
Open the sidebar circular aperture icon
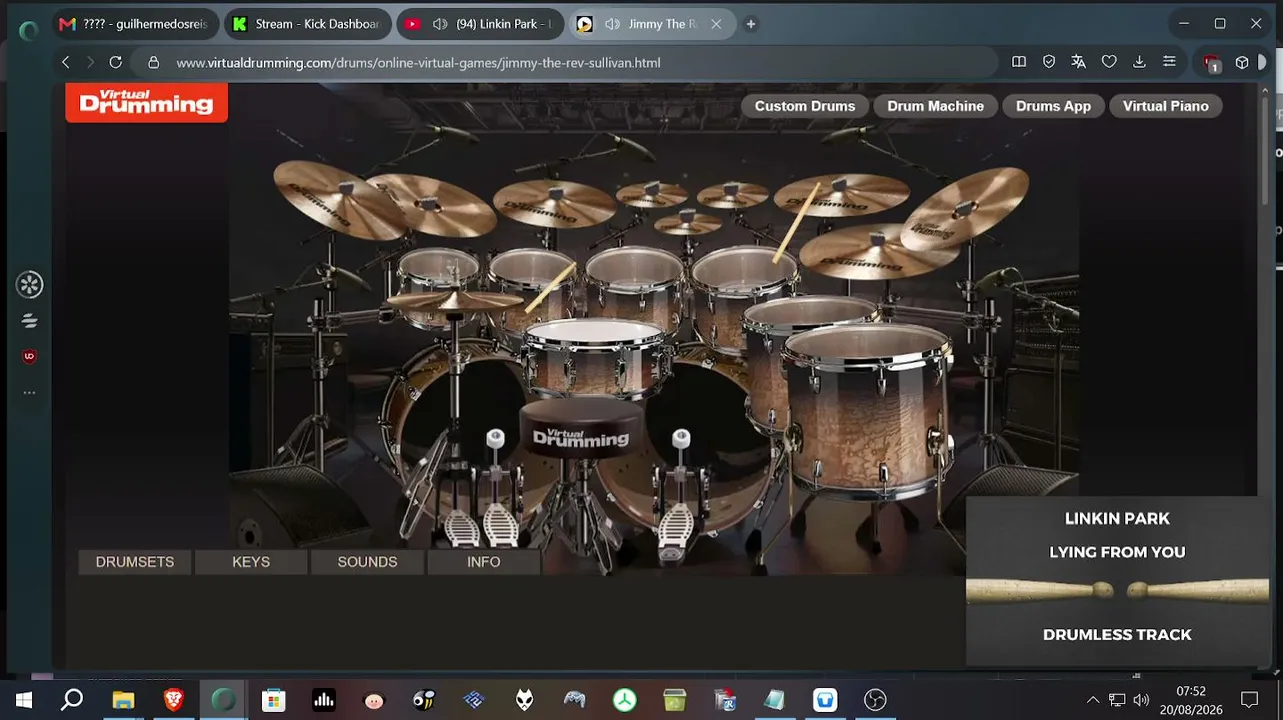click(29, 285)
